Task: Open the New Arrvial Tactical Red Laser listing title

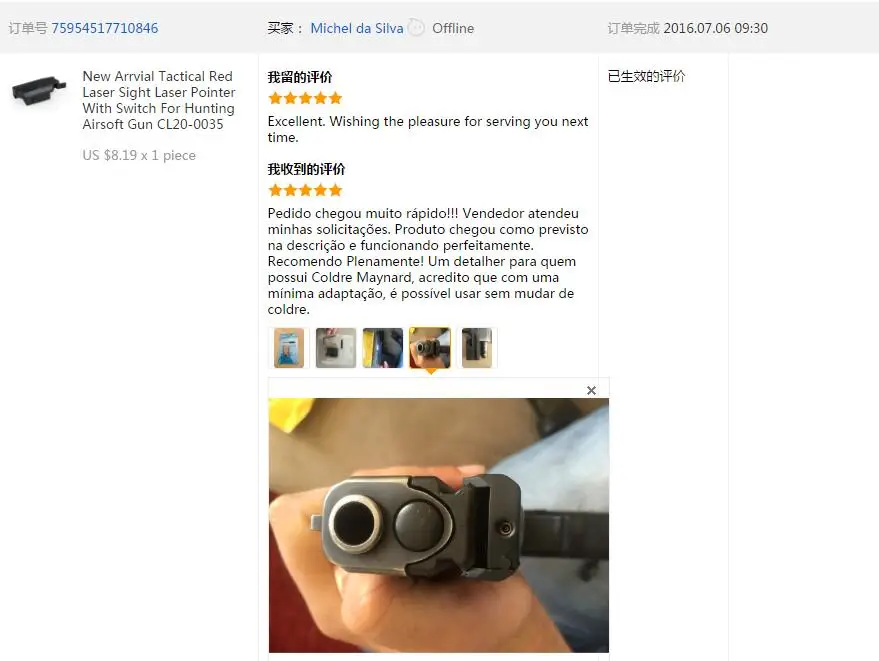Action: tap(159, 100)
